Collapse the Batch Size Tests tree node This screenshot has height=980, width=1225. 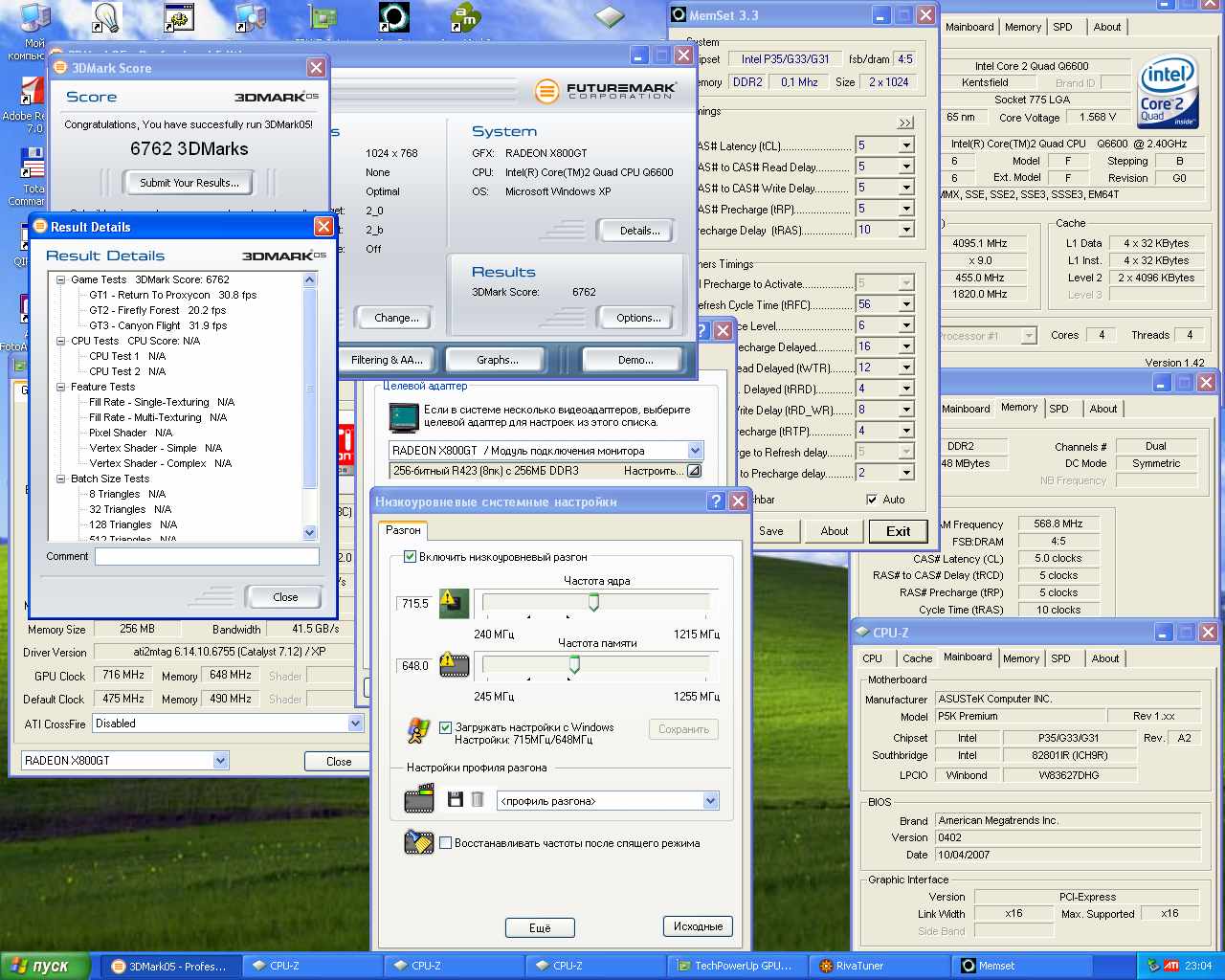coord(61,479)
